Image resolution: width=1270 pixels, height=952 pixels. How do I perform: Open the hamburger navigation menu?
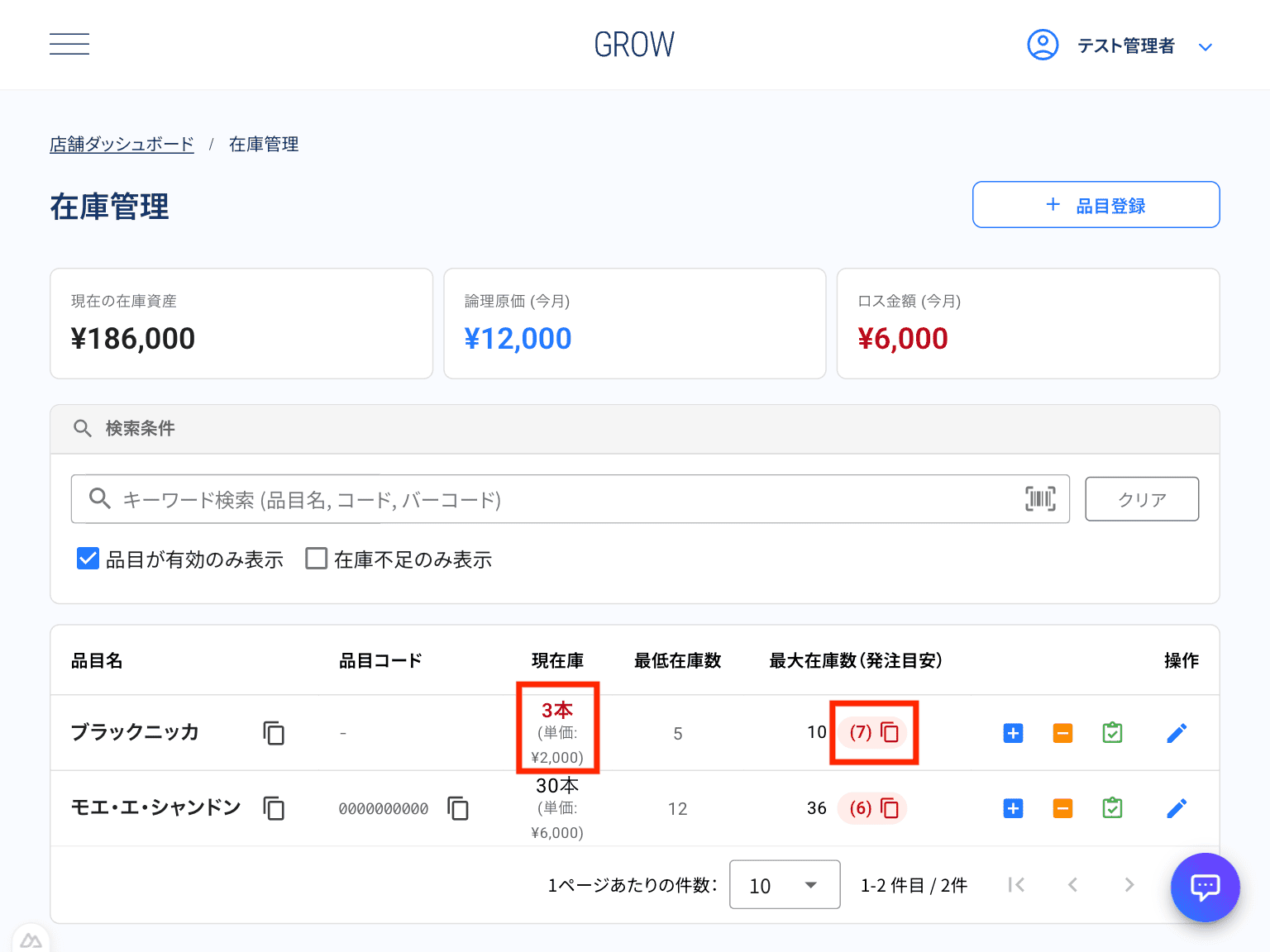[x=69, y=44]
